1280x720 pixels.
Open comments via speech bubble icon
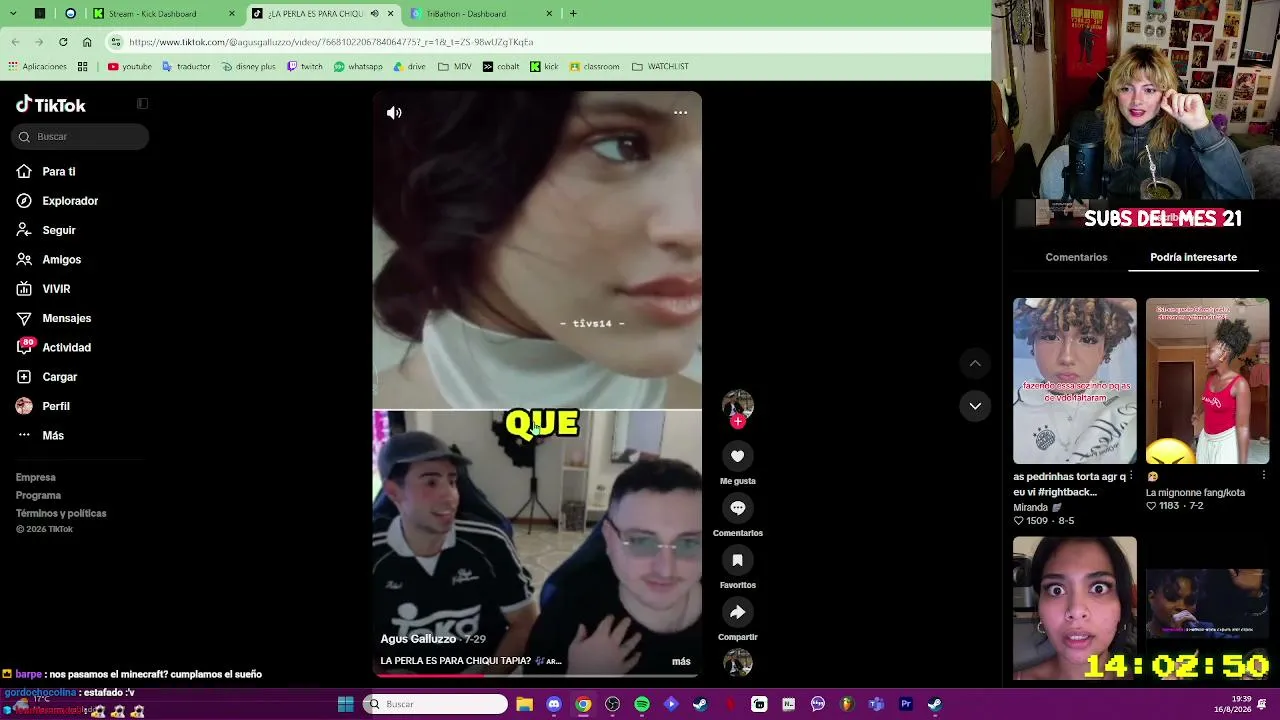coord(738,508)
